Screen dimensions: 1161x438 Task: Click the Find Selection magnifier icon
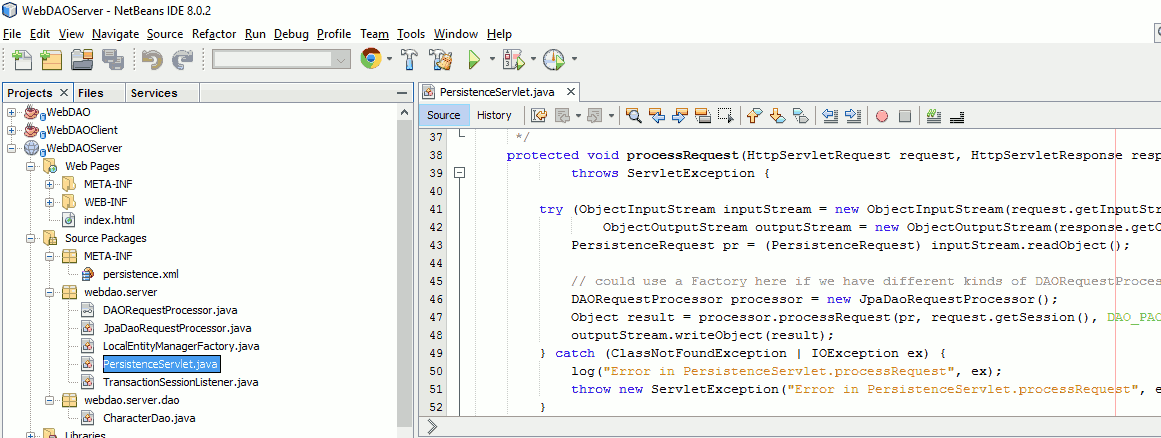tap(633, 115)
